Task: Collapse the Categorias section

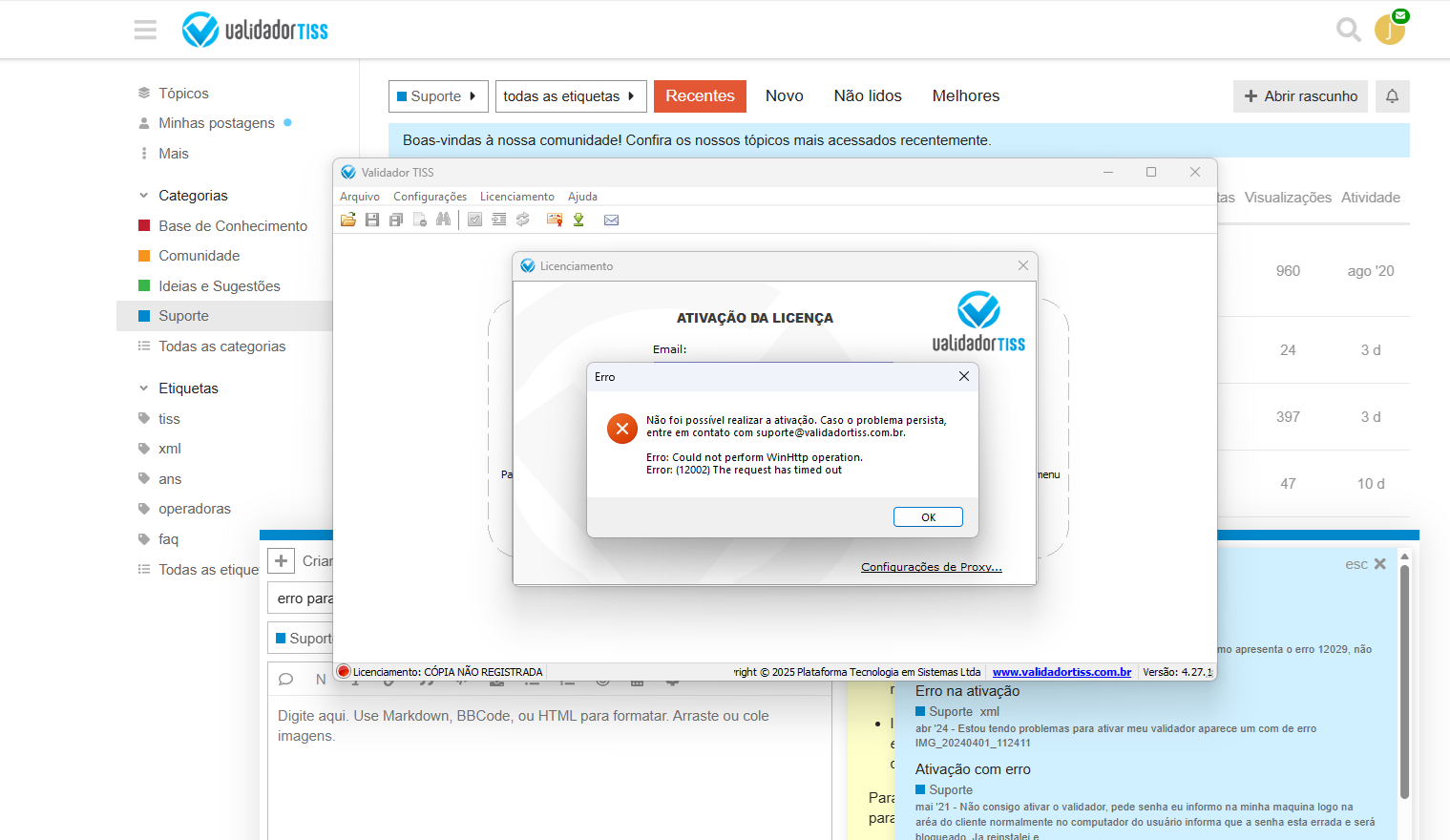Action: pos(144,196)
